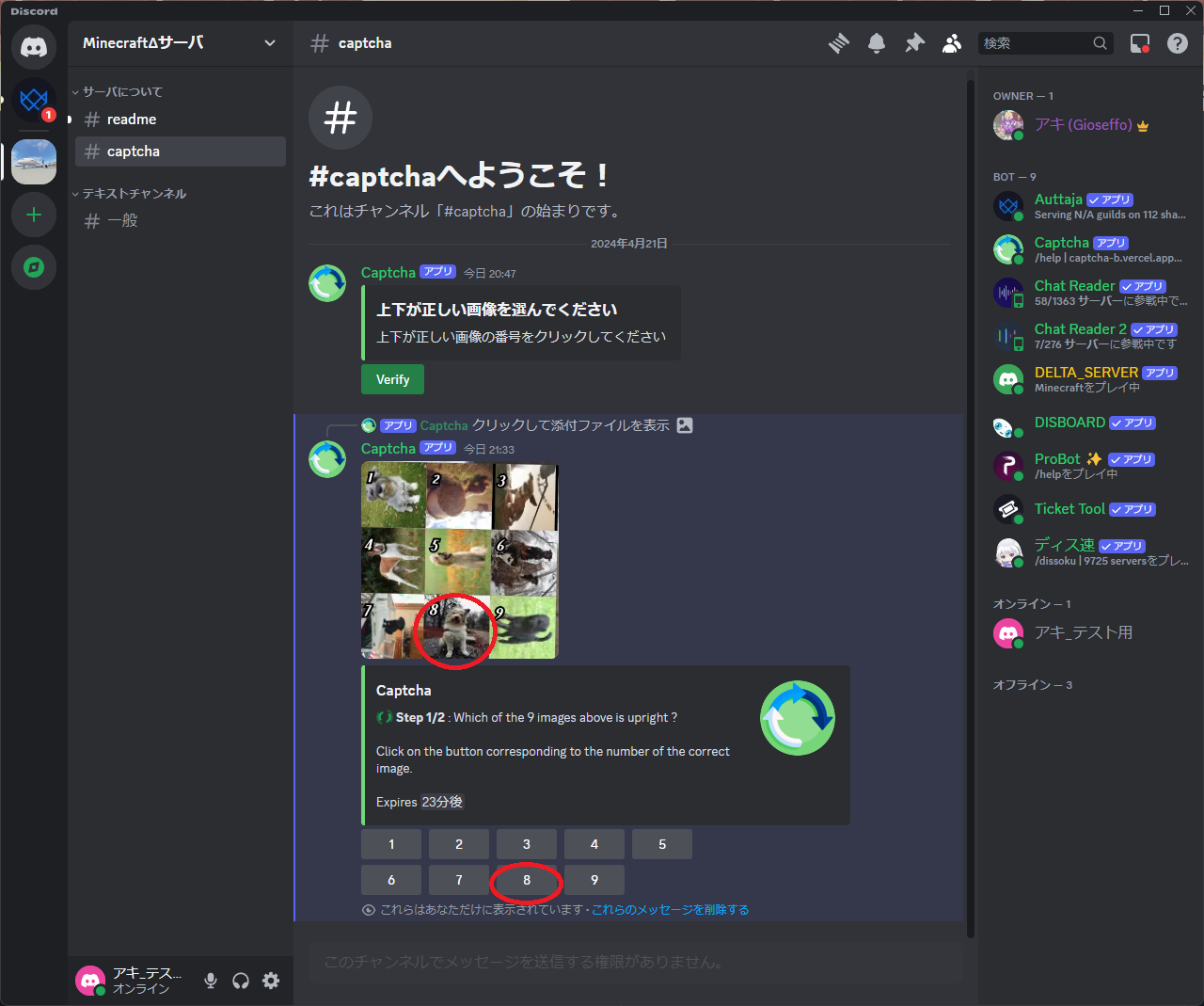Click captcha answer button number 8
This screenshot has width=1204, height=1006.
tap(527, 881)
